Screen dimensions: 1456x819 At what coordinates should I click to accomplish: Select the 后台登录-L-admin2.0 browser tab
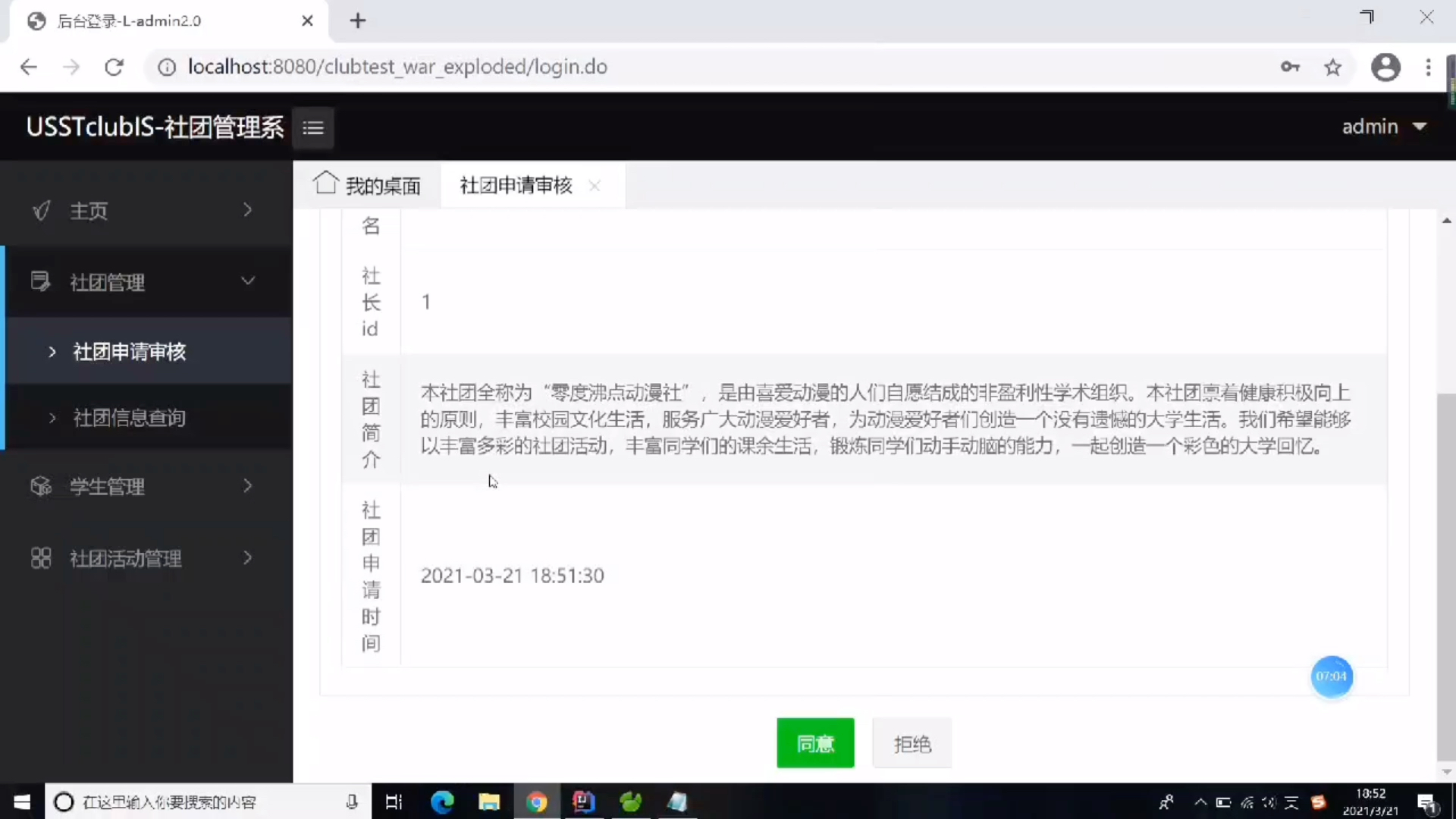[x=168, y=21]
